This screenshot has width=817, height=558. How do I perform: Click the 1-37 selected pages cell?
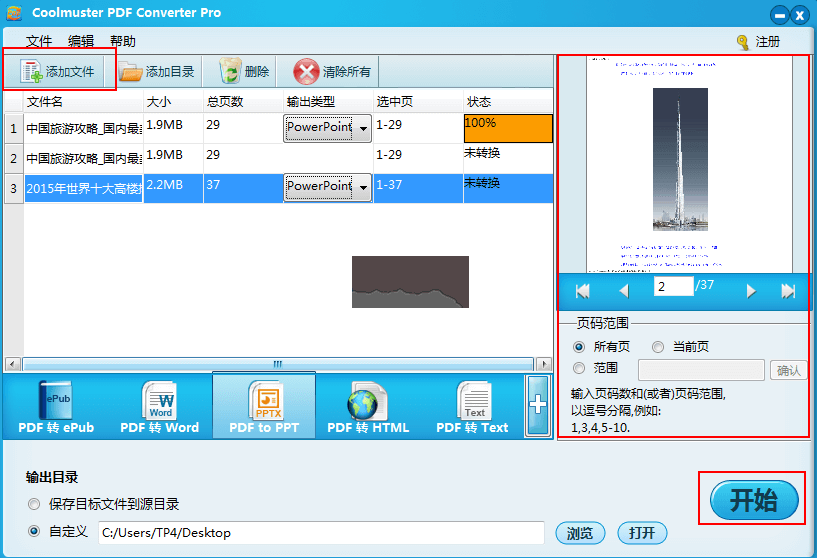click(418, 188)
